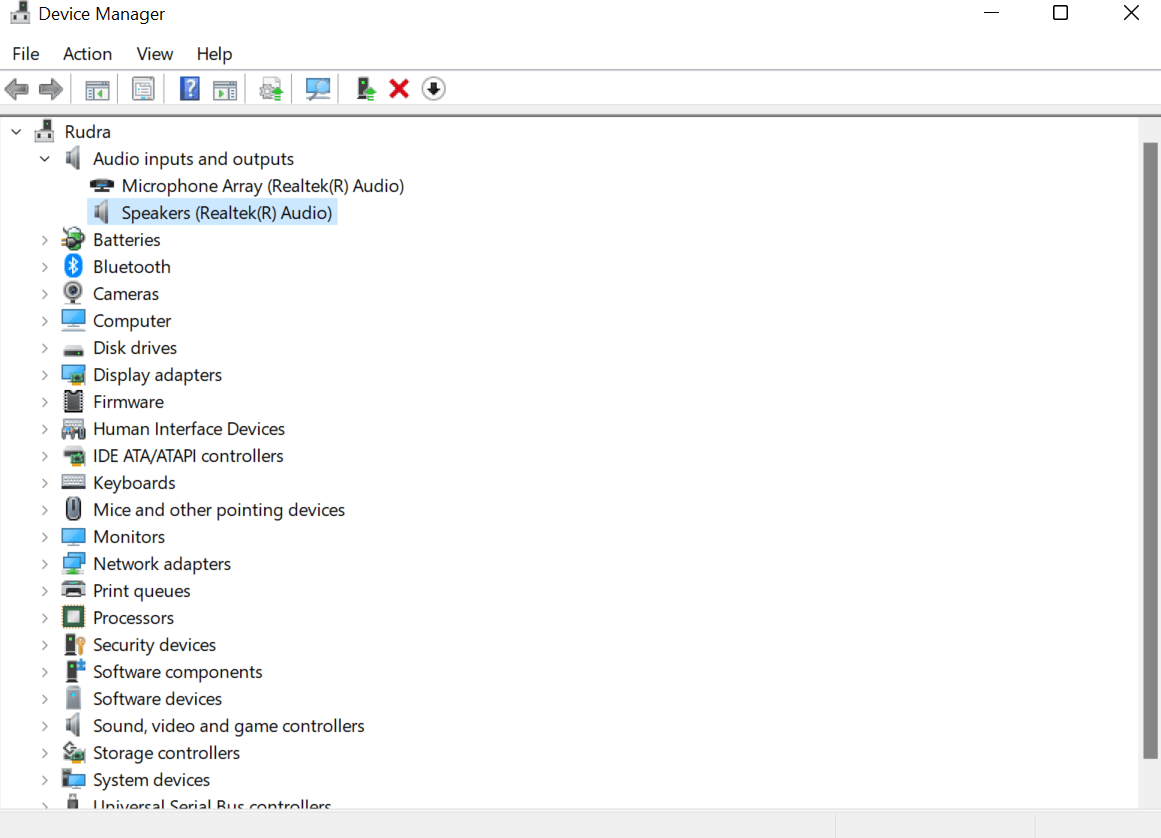The width and height of the screenshot is (1161, 838).
Task: Scan for hardware changes
Action: tap(317, 88)
